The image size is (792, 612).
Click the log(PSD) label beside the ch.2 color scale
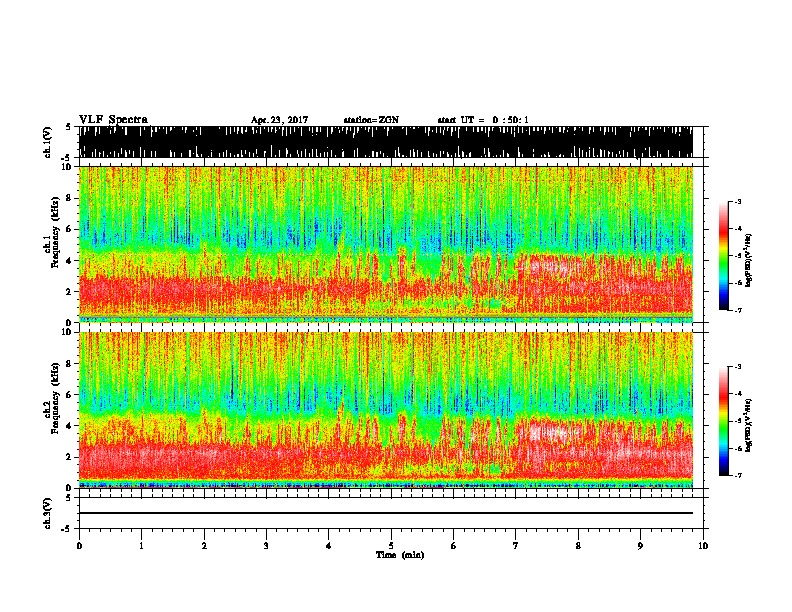[749, 425]
